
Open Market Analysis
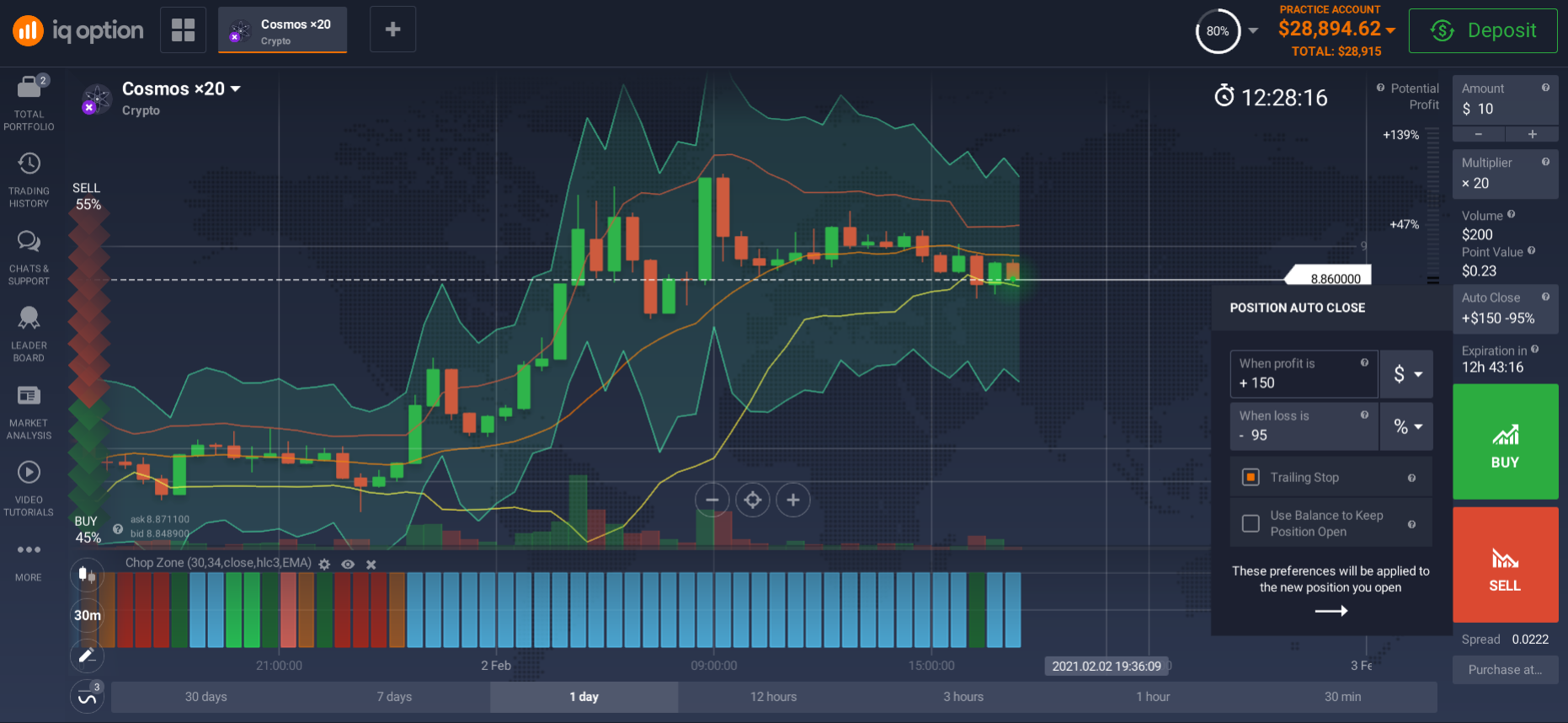click(29, 411)
